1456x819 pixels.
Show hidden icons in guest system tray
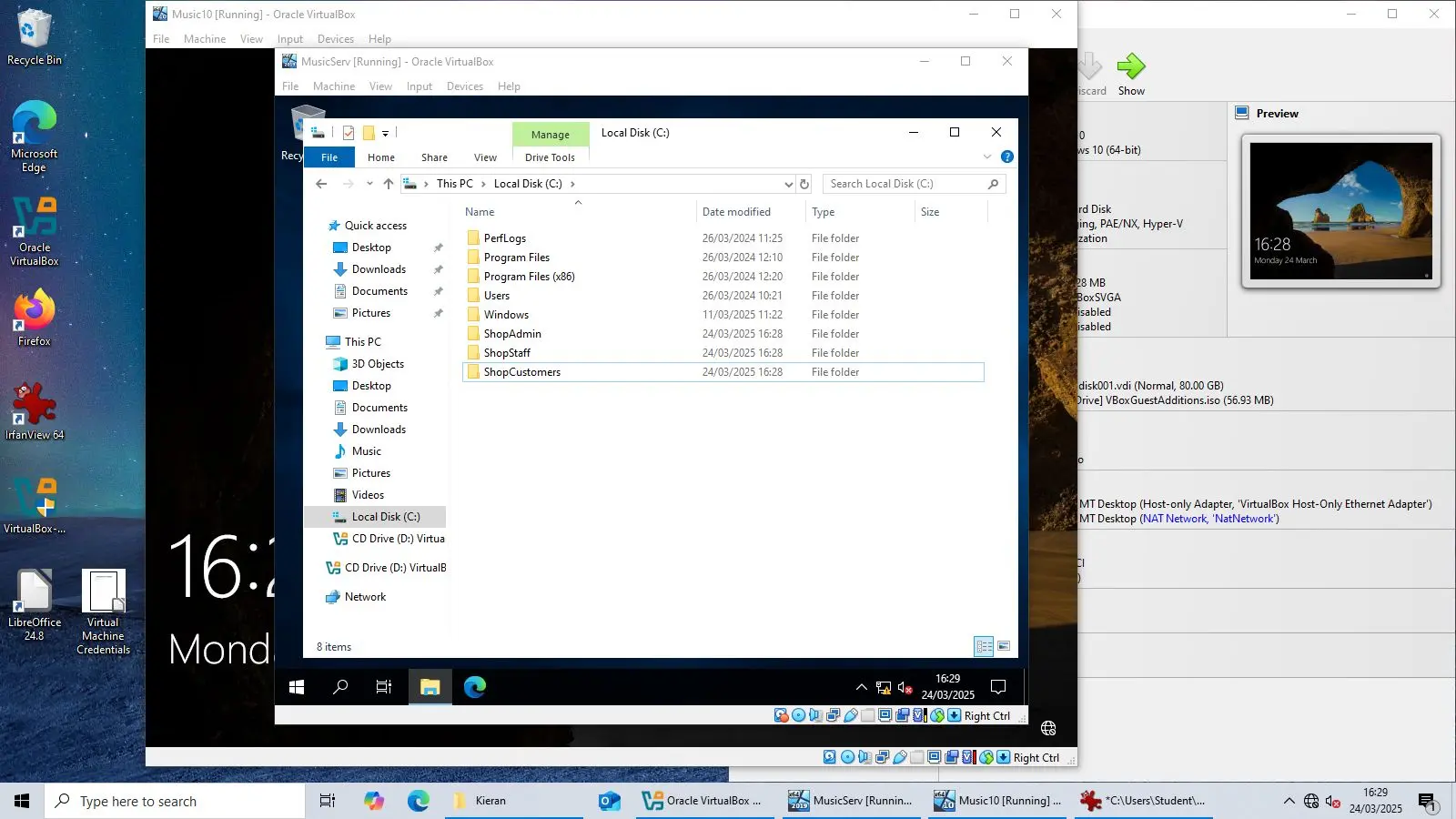[x=861, y=687]
